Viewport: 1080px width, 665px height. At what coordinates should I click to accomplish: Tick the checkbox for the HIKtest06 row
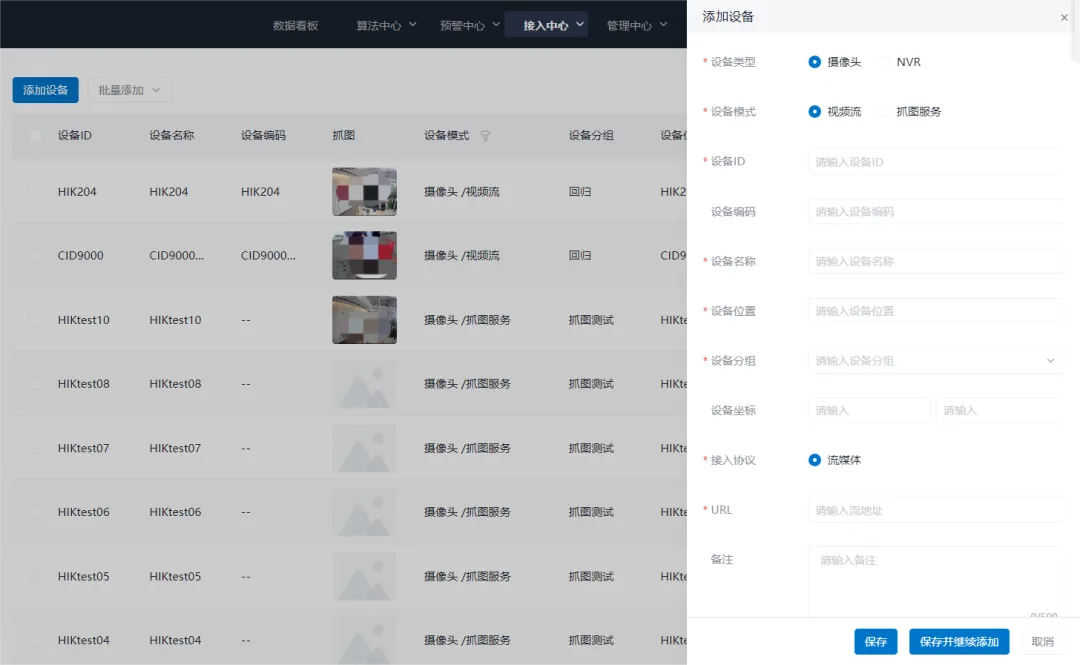coord(35,512)
